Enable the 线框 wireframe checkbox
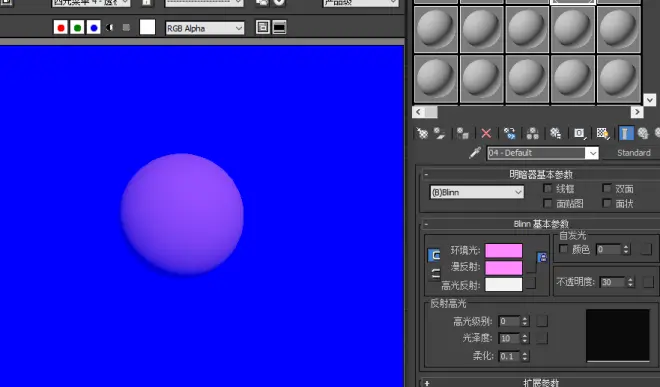 pyautogui.click(x=548, y=188)
